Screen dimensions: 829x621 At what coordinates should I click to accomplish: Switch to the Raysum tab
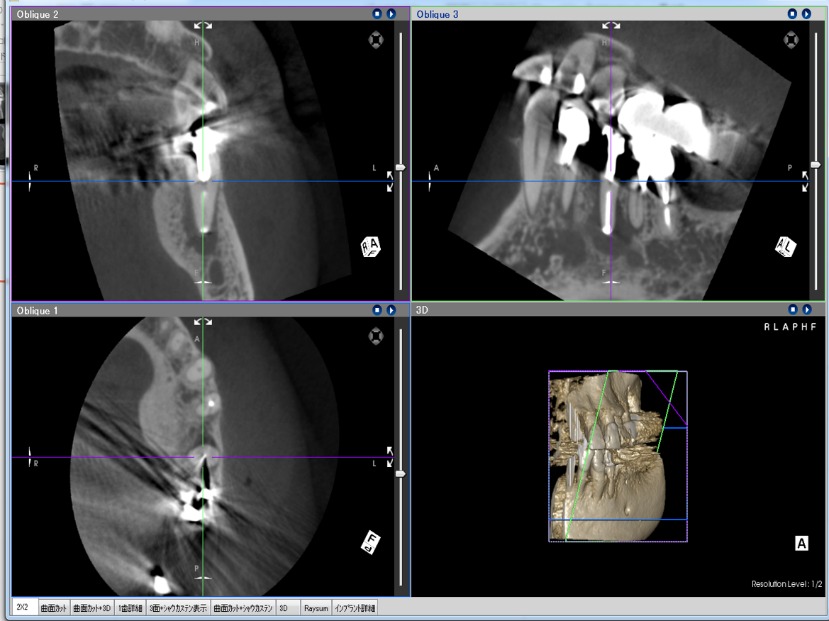click(x=315, y=607)
